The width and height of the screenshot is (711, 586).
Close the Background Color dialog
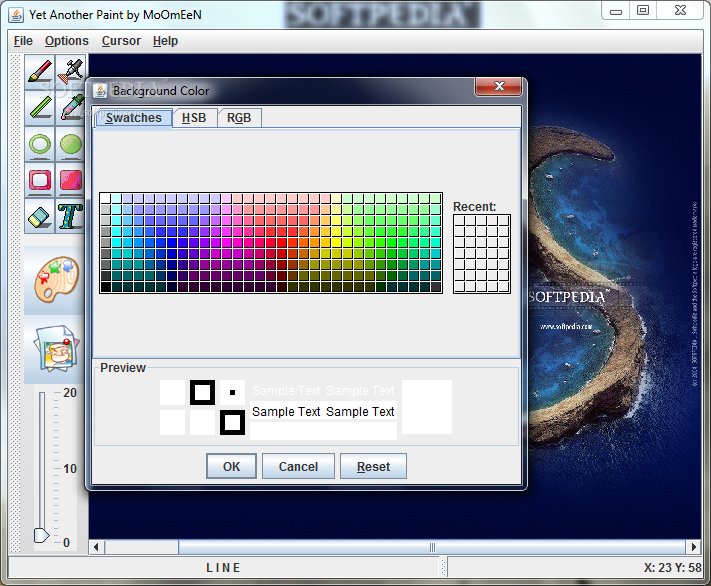tap(498, 86)
